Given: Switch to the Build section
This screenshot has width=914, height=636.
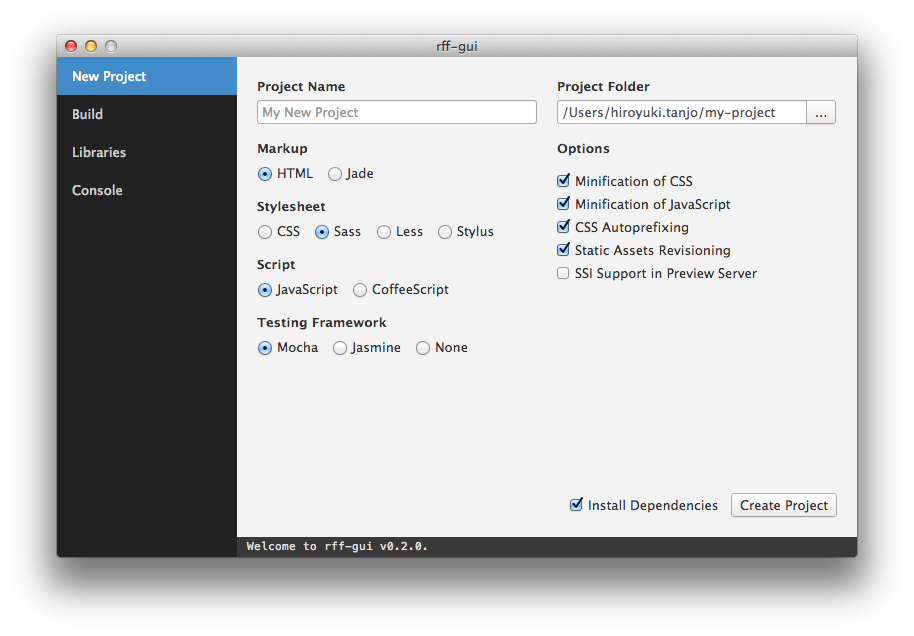Looking at the screenshot, I should [147, 114].
